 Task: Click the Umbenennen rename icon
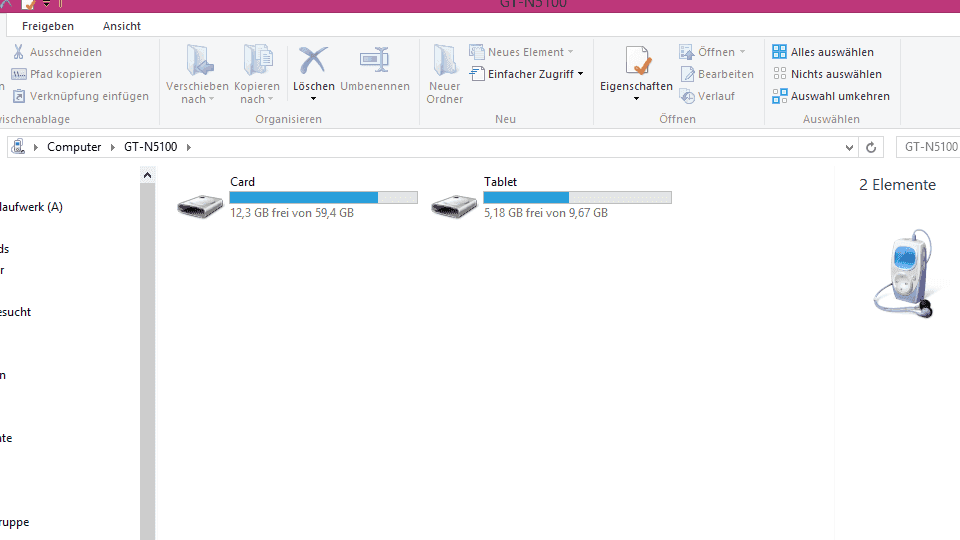pos(374,60)
